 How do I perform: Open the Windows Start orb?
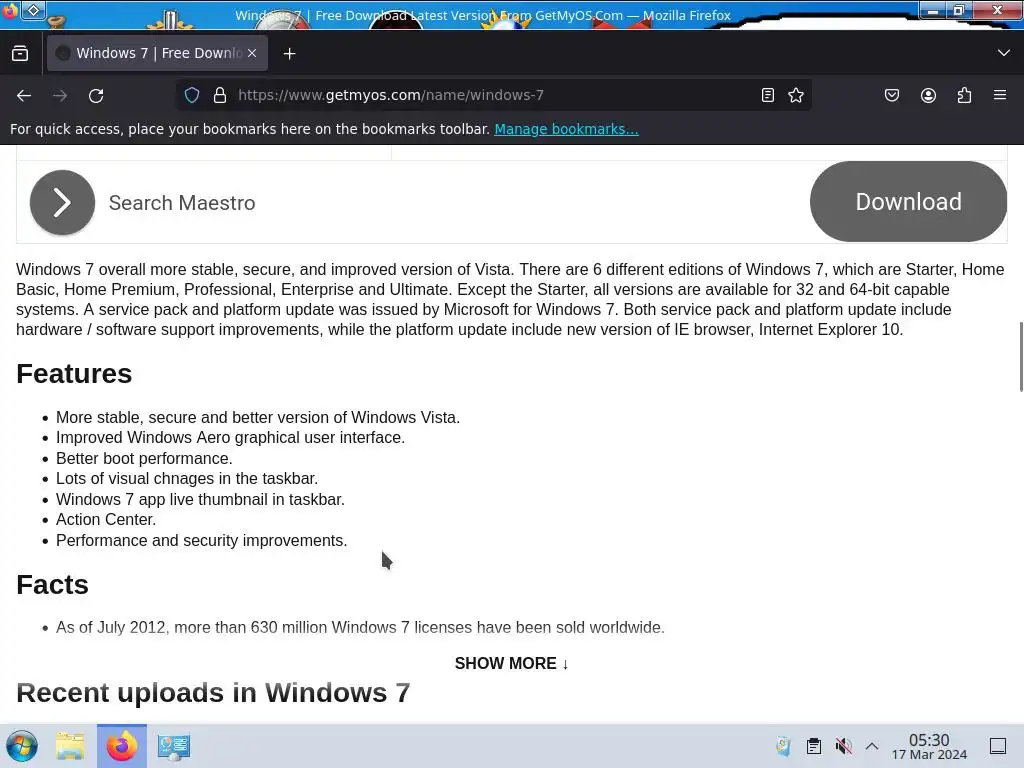pyautogui.click(x=22, y=746)
